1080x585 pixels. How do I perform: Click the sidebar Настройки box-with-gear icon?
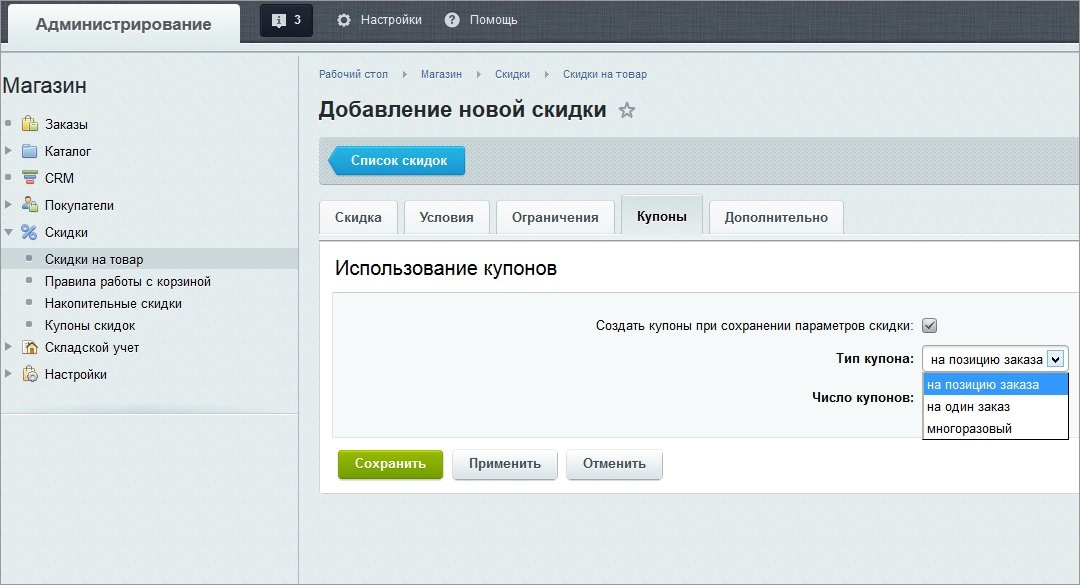[30, 374]
